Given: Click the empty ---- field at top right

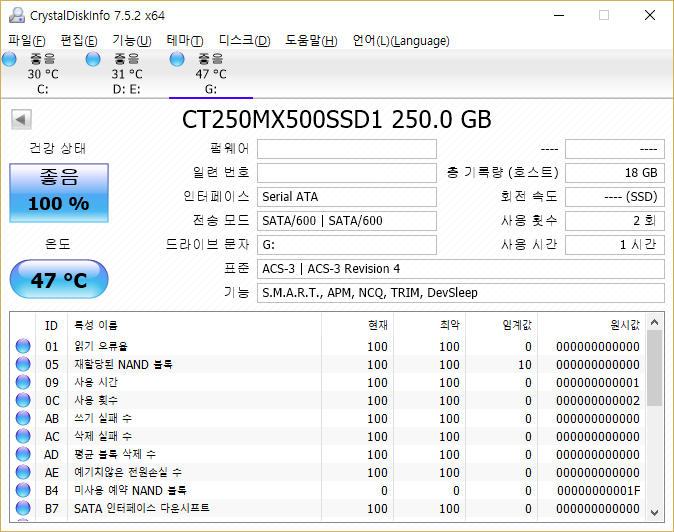Looking at the screenshot, I should 615,149.
